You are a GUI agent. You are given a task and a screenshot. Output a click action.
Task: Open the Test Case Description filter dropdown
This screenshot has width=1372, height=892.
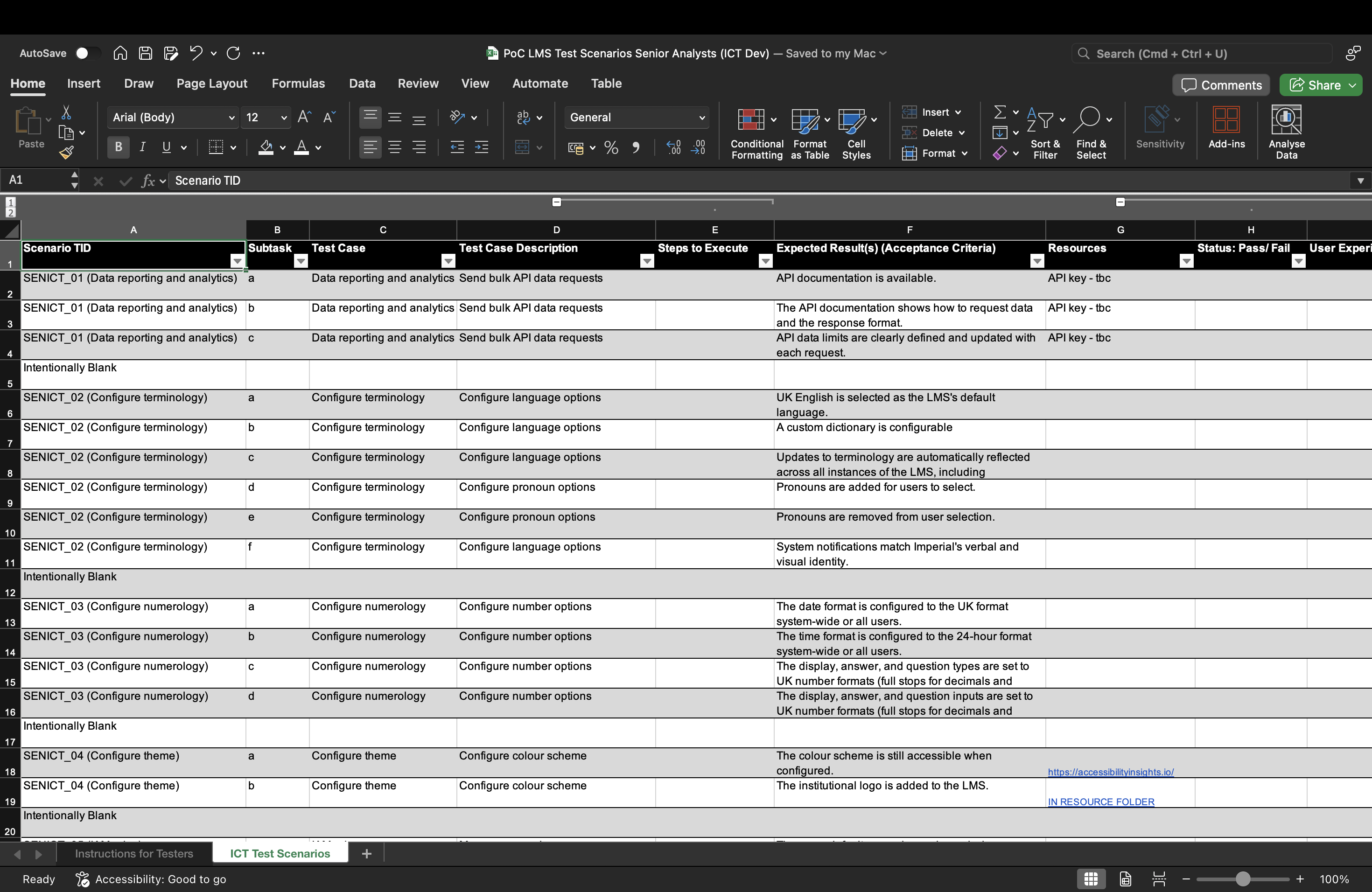[647, 262]
